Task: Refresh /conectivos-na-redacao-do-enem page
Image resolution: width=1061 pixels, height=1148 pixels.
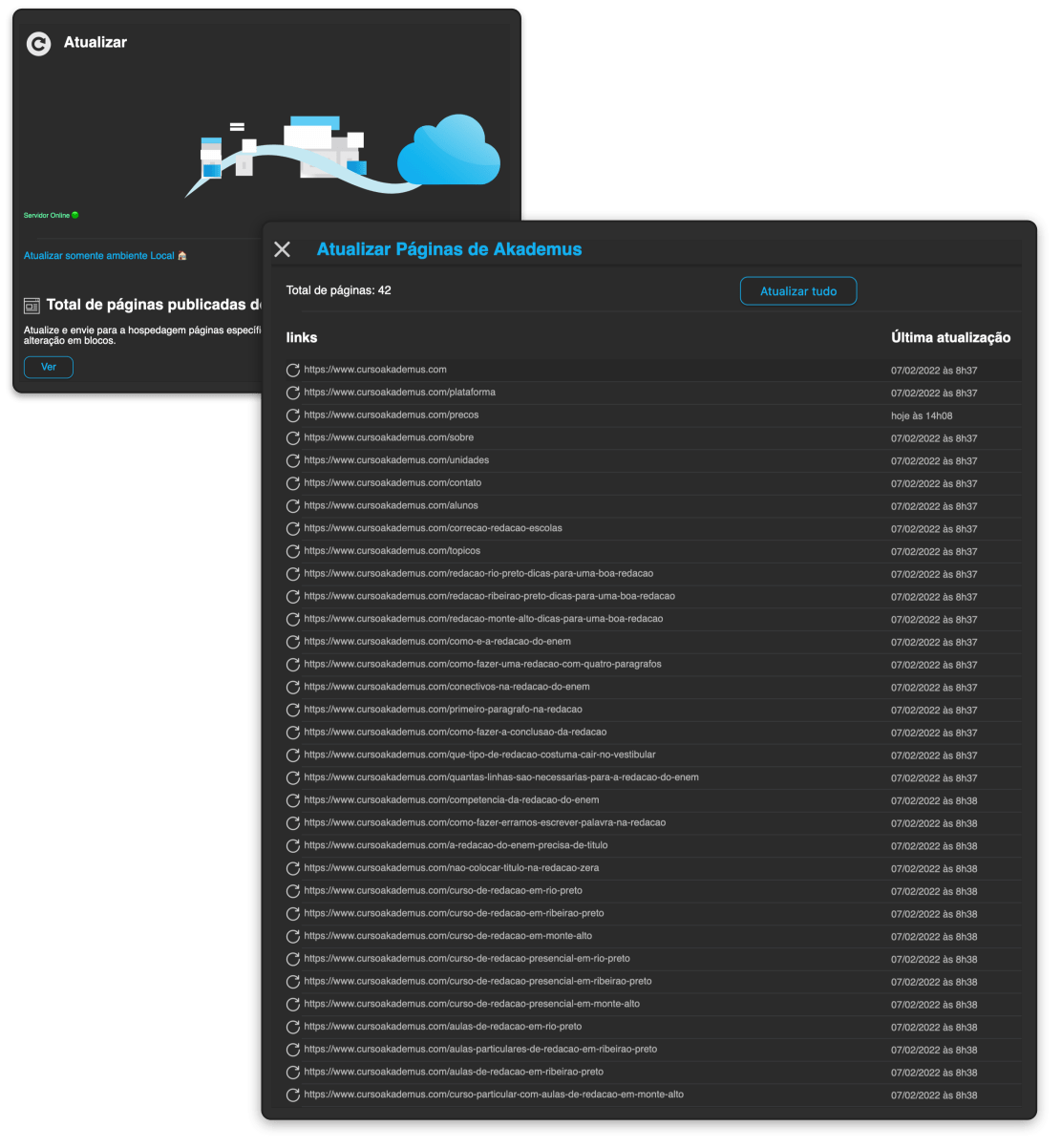Action: click(293, 687)
